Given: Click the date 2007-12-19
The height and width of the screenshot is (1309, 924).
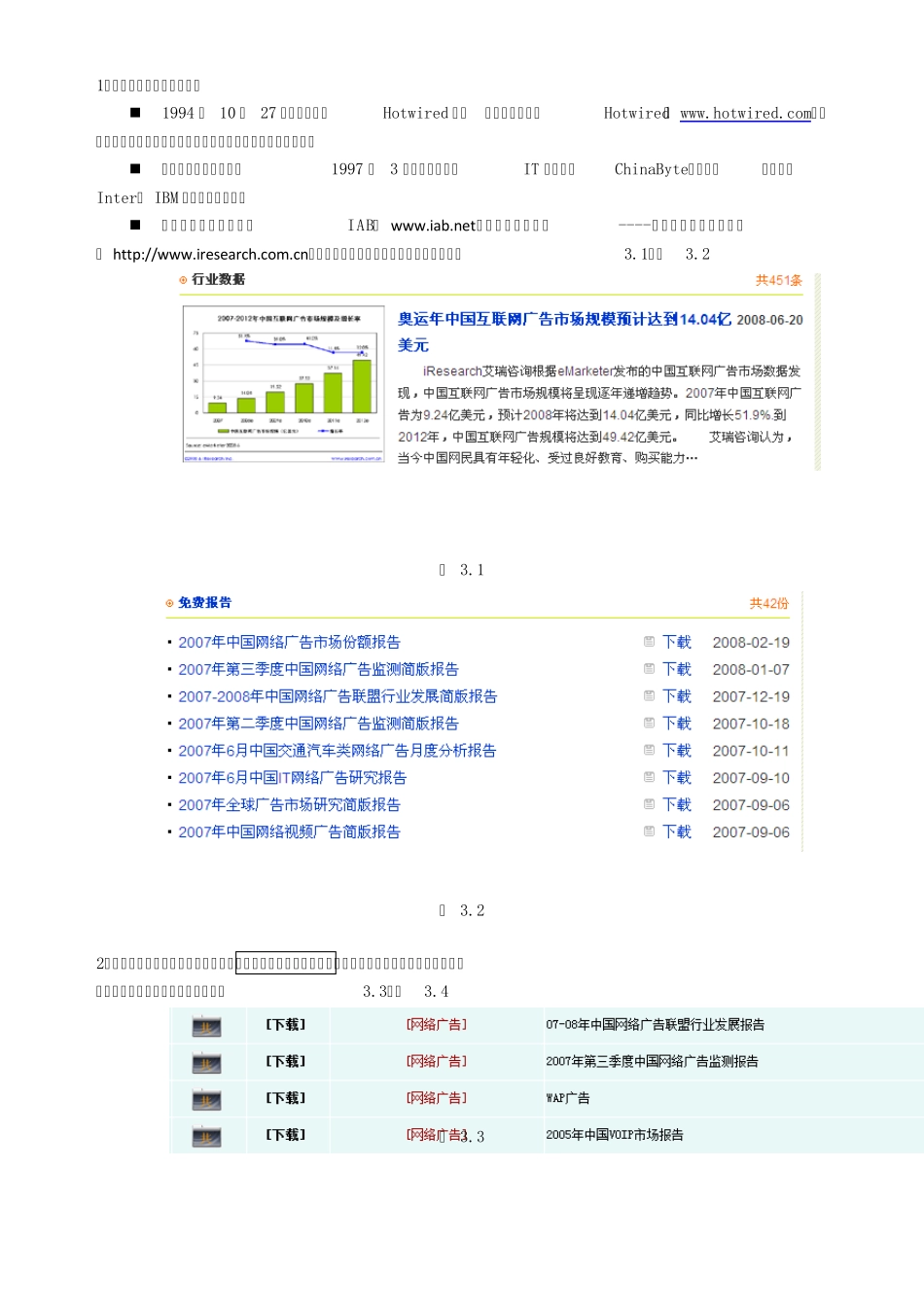Looking at the screenshot, I should (751, 697).
